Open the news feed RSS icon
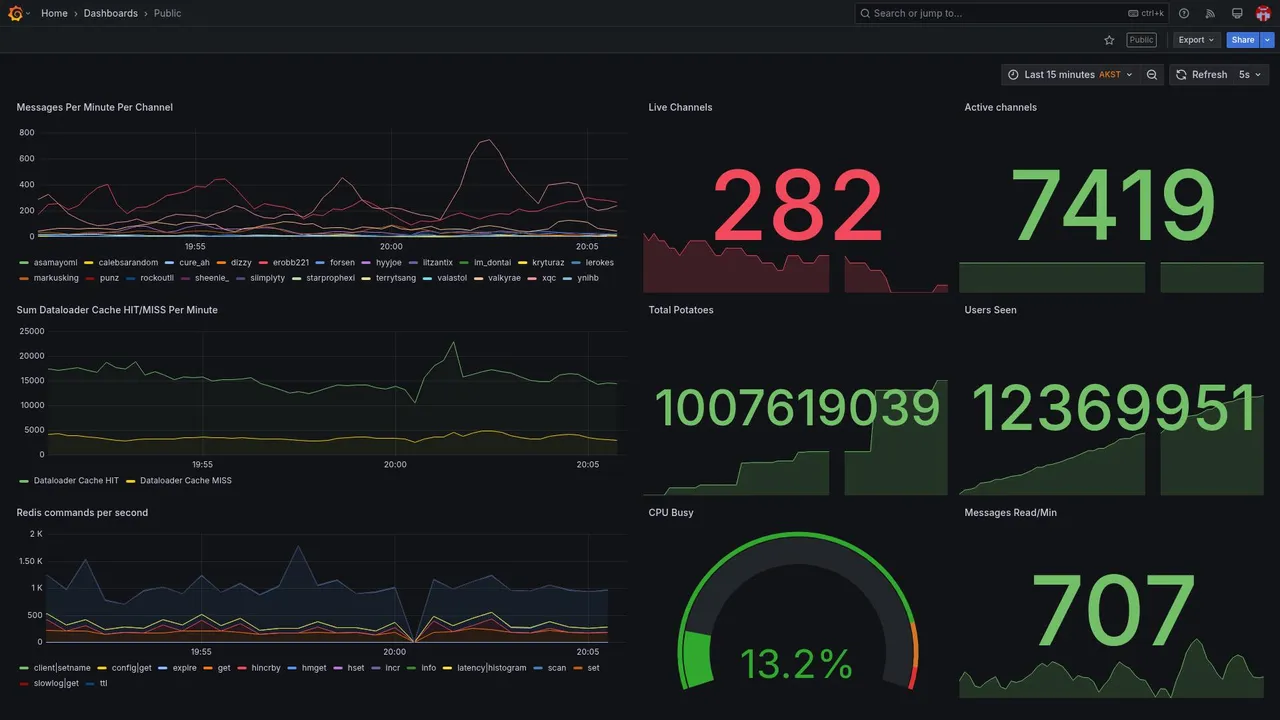The width and height of the screenshot is (1280, 720). tap(1210, 13)
